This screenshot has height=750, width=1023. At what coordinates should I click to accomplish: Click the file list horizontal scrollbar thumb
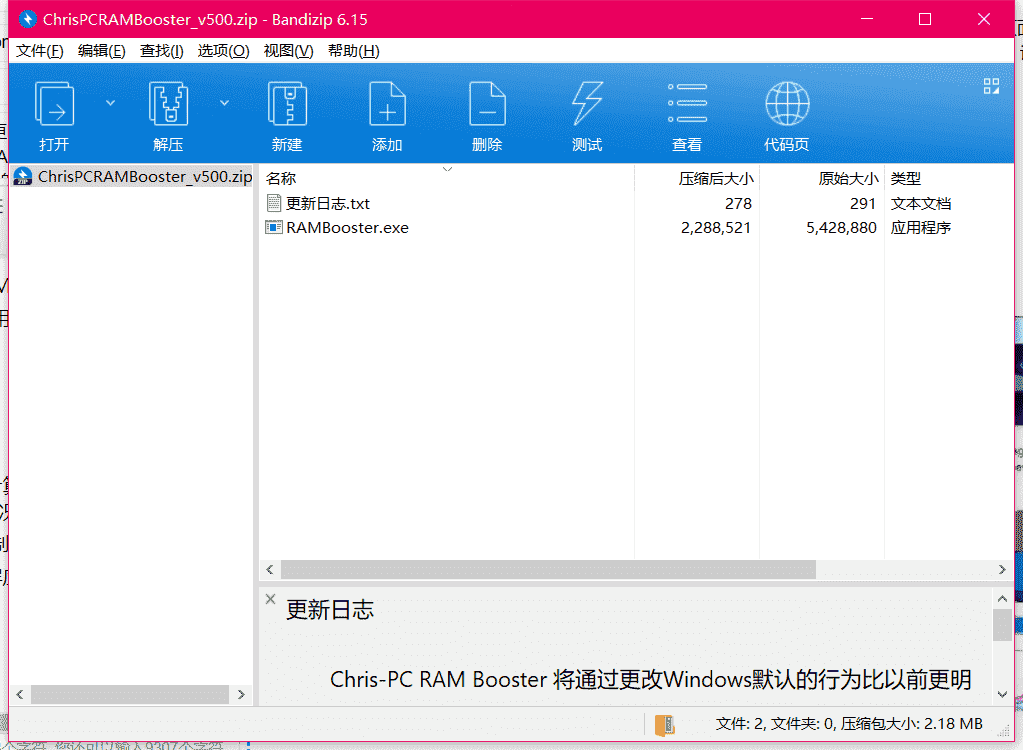tap(548, 569)
